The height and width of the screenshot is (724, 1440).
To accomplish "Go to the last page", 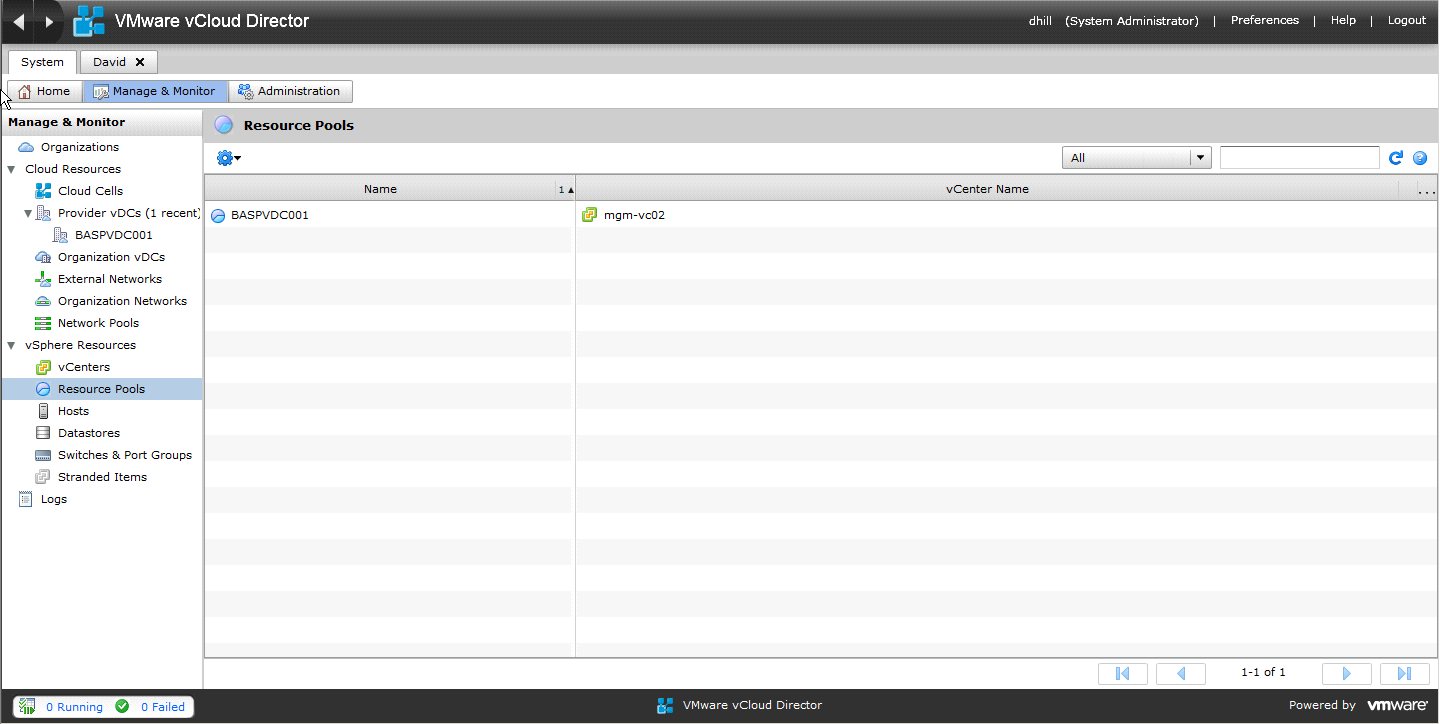I will (1405, 673).
